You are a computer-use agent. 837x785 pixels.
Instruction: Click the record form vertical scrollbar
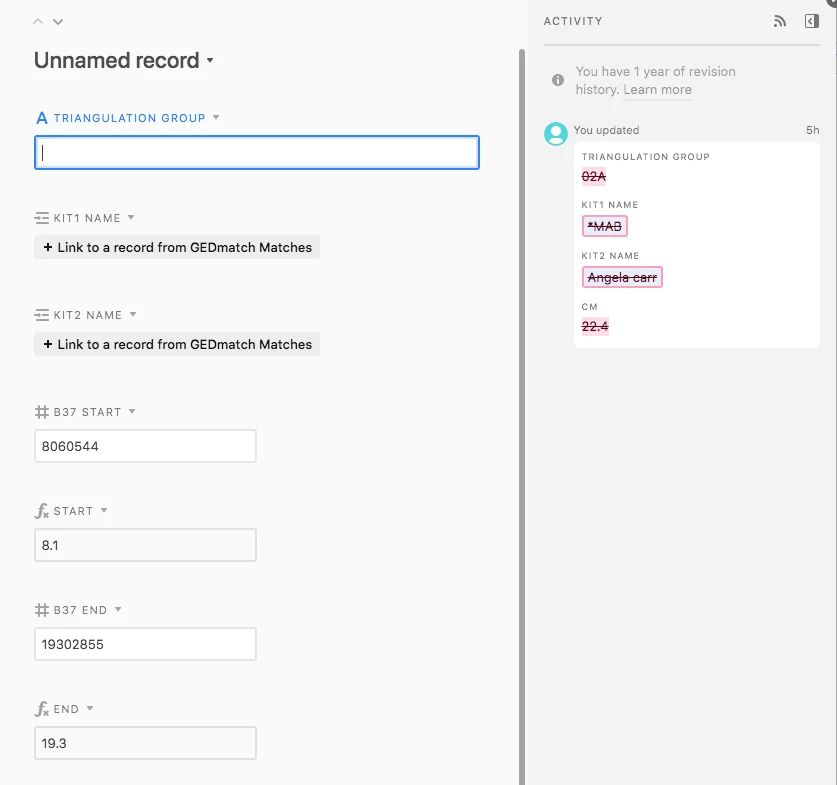(522, 416)
